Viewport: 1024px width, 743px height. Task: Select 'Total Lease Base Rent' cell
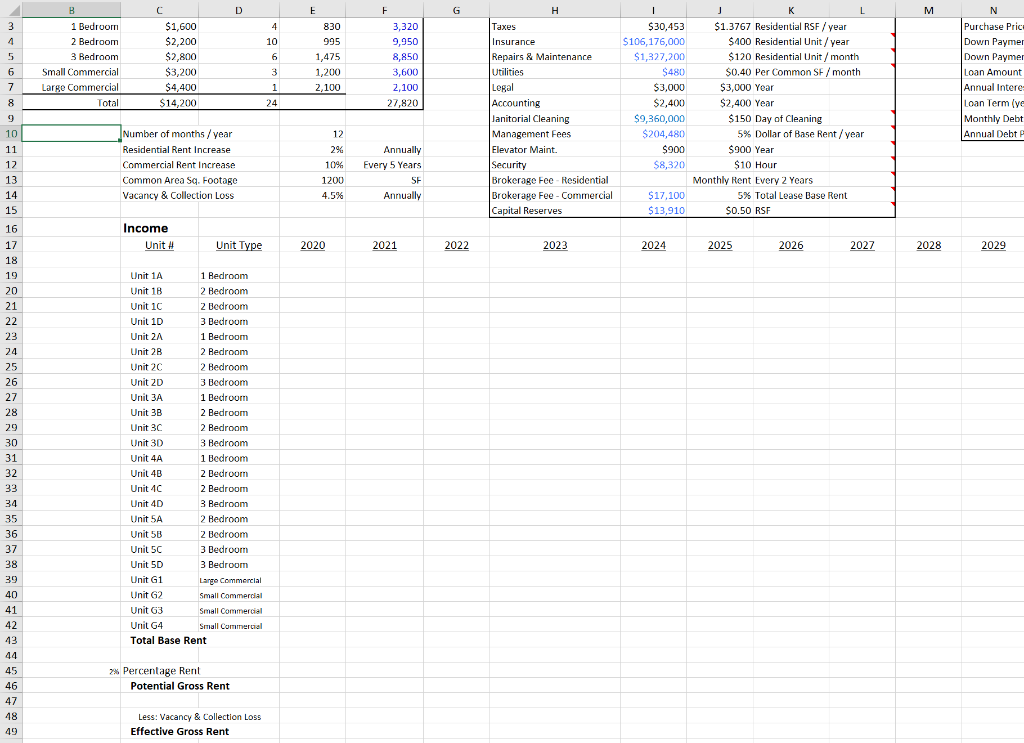tap(801, 195)
